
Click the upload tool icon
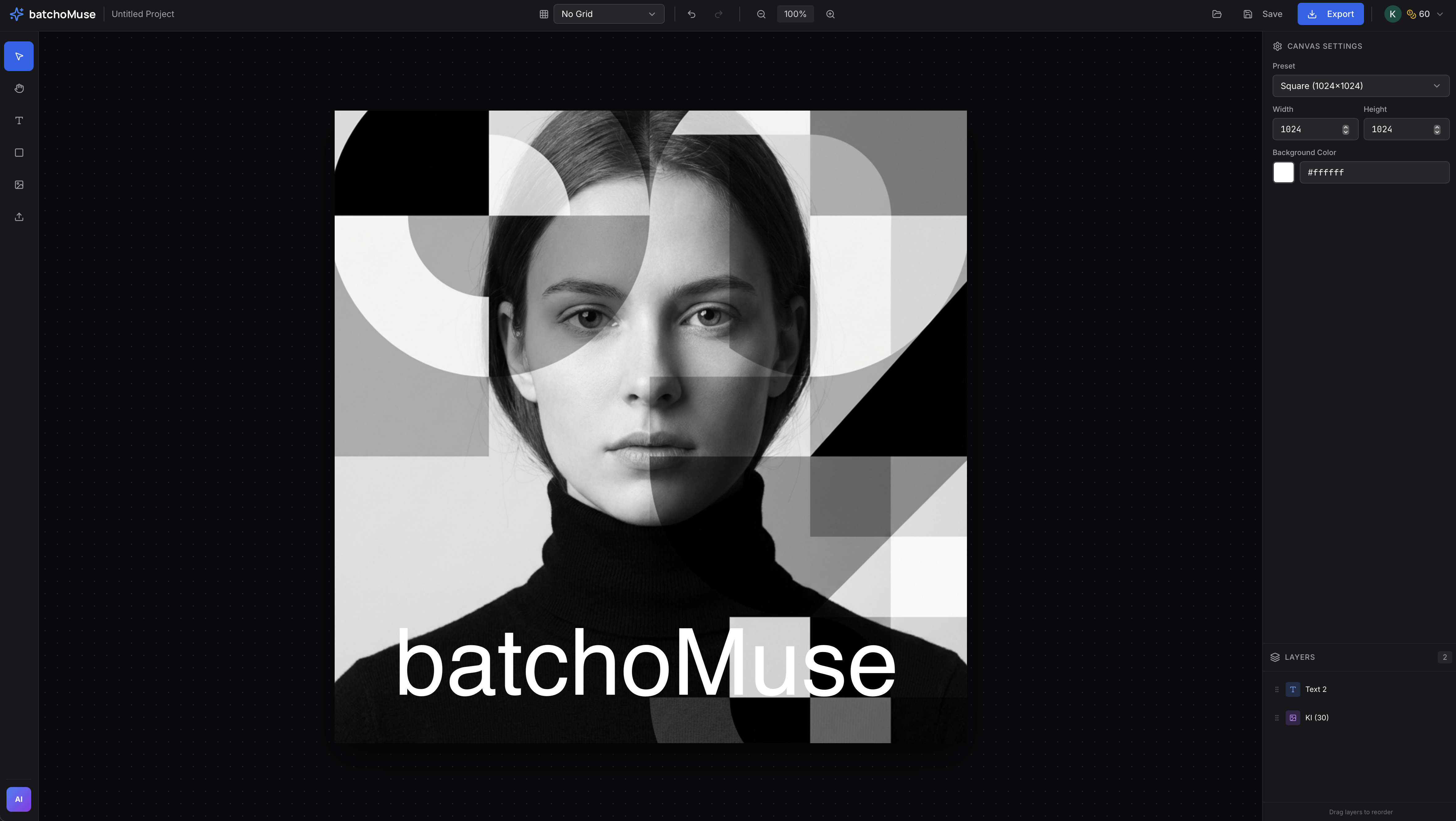pyautogui.click(x=19, y=217)
